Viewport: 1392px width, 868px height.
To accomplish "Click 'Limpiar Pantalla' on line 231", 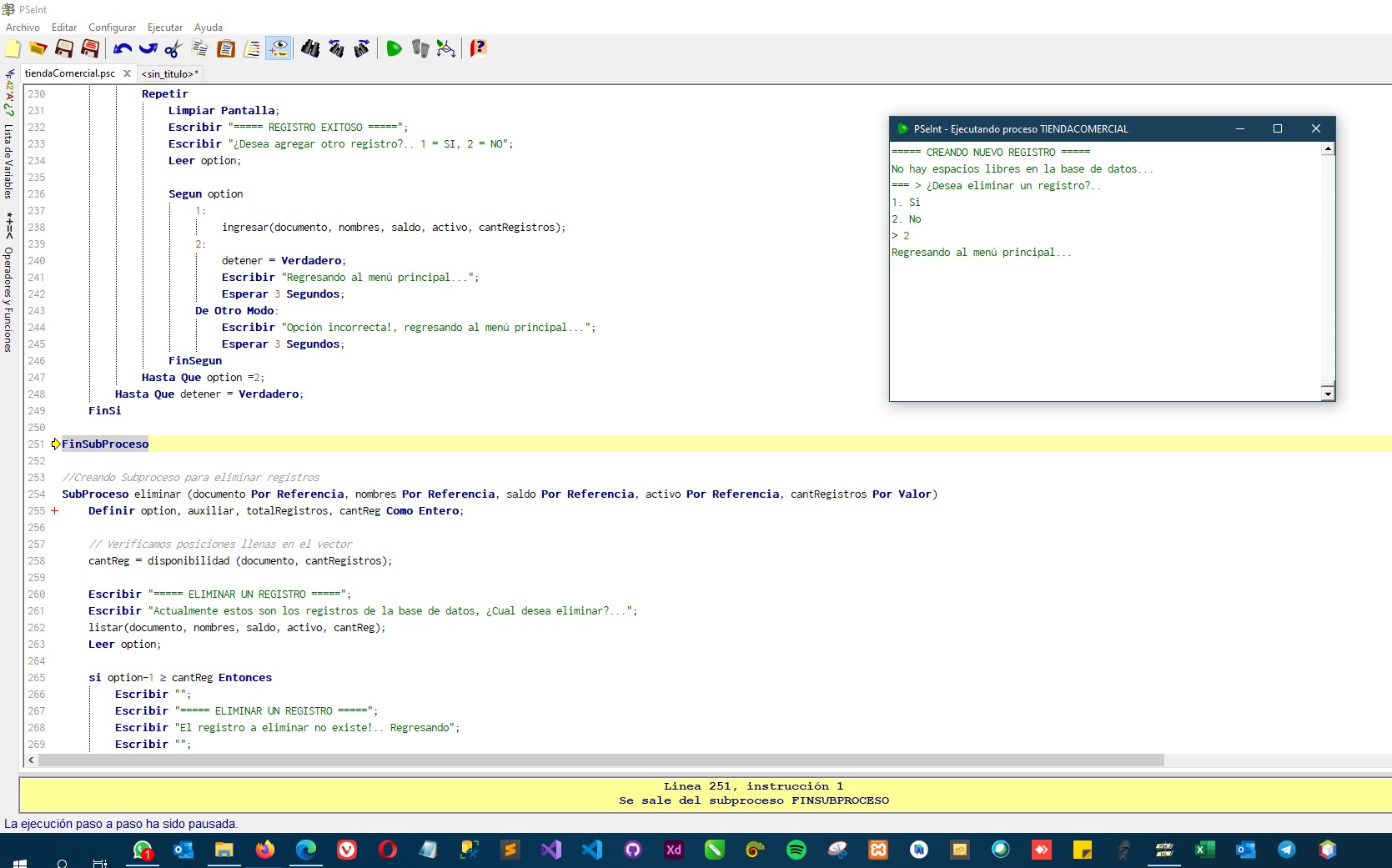I will point(222,110).
